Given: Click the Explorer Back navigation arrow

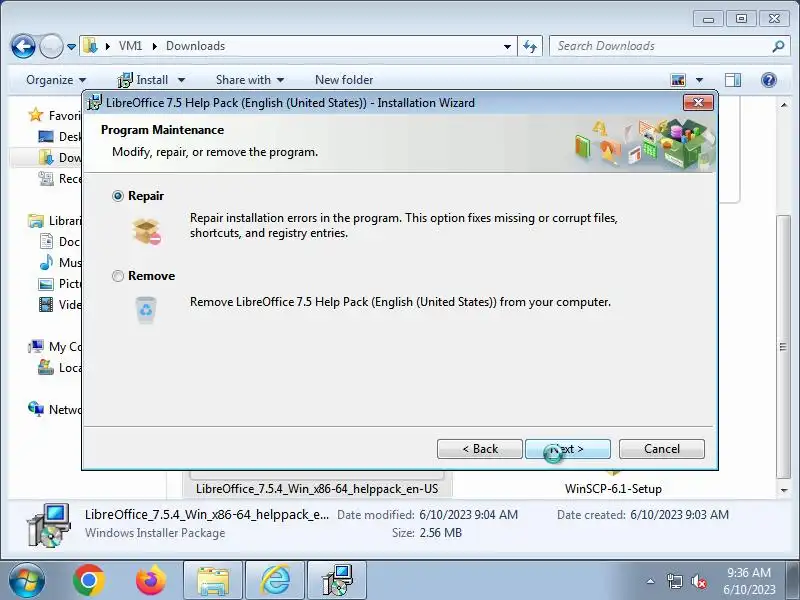Looking at the screenshot, I should coord(23,46).
